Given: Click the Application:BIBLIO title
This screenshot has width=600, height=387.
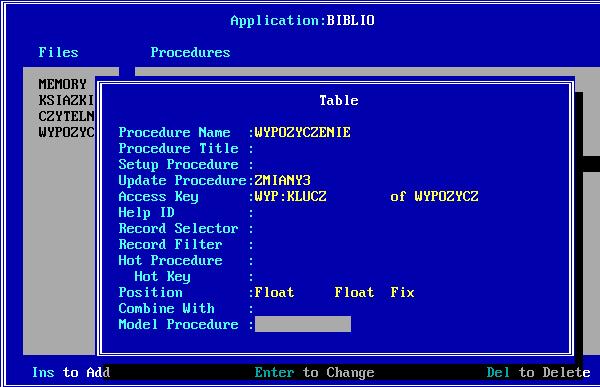Looking at the screenshot, I should [302, 20].
